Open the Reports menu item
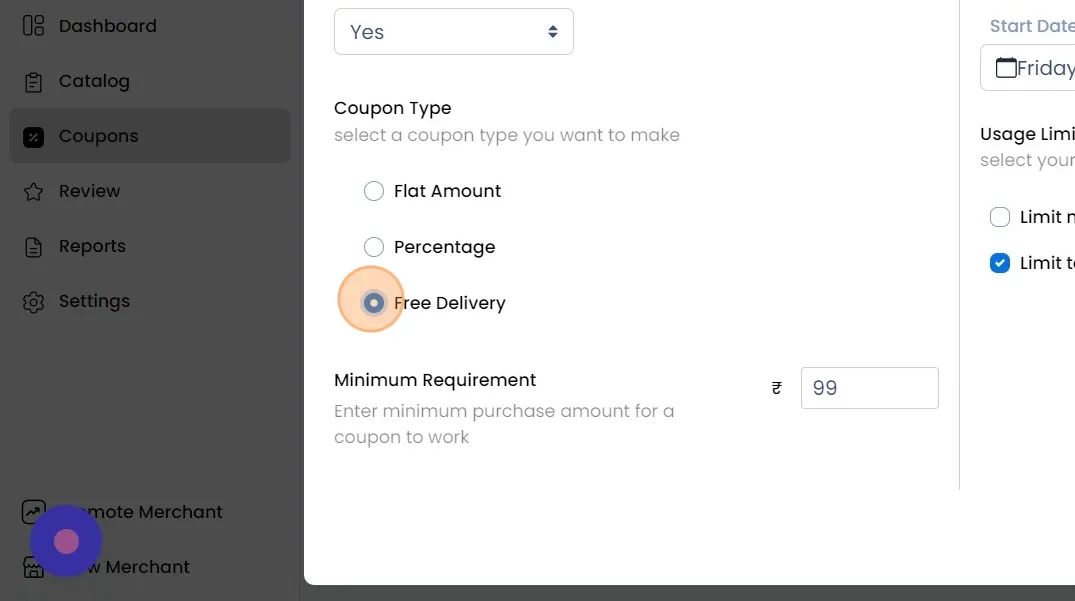1075x601 pixels. point(92,246)
